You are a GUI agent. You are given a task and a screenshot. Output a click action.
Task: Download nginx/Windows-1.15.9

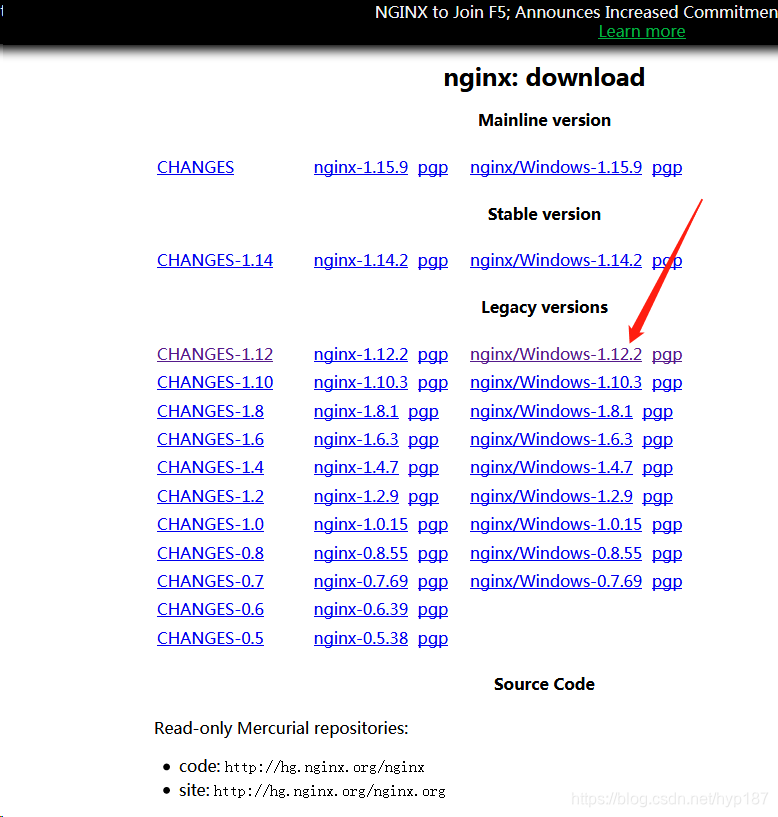[555, 167]
